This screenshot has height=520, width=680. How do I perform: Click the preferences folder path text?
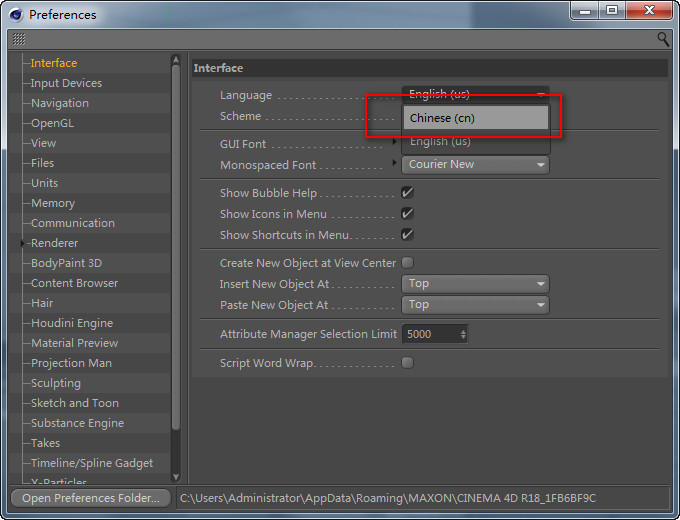click(388, 498)
